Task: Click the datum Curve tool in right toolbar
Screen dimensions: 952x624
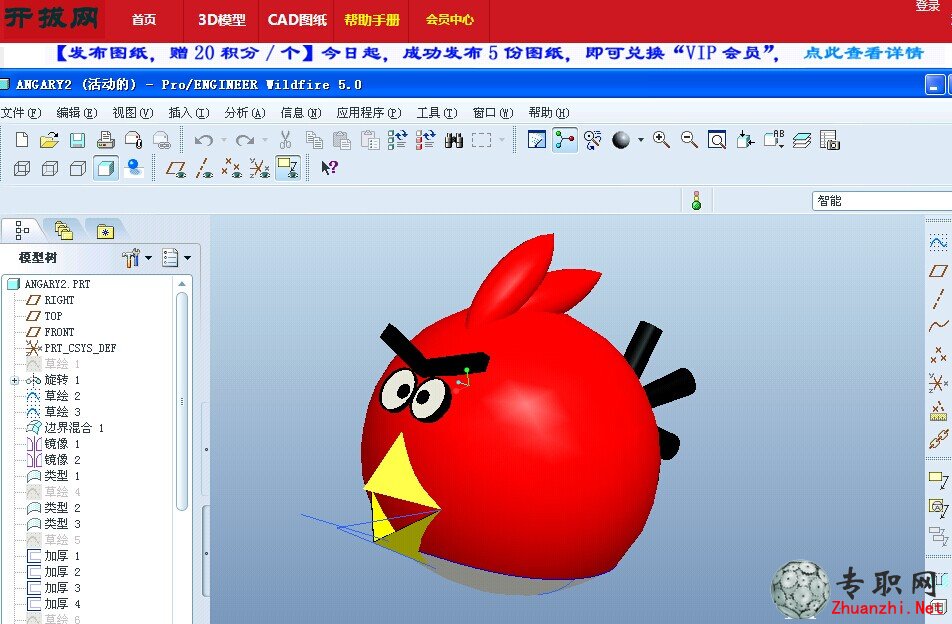Action: point(938,325)
